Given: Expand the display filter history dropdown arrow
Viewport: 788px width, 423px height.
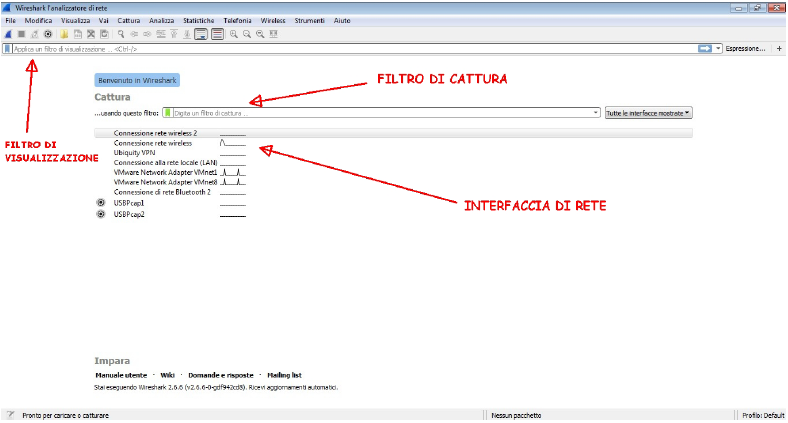Looking at the screenshot, I should (718, 48).
